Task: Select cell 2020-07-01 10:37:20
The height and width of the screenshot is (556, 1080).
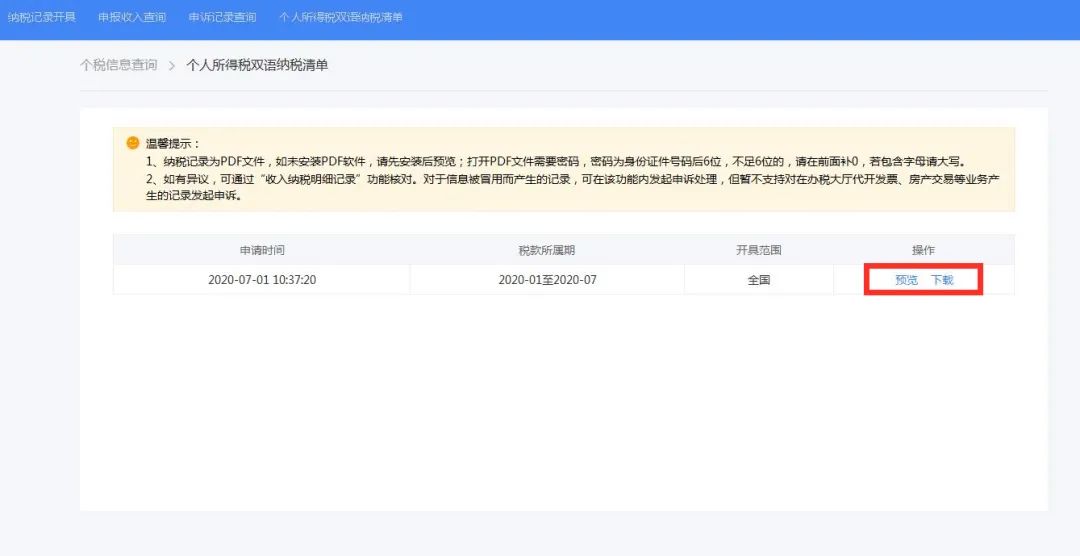Action: tap(262, 280)
